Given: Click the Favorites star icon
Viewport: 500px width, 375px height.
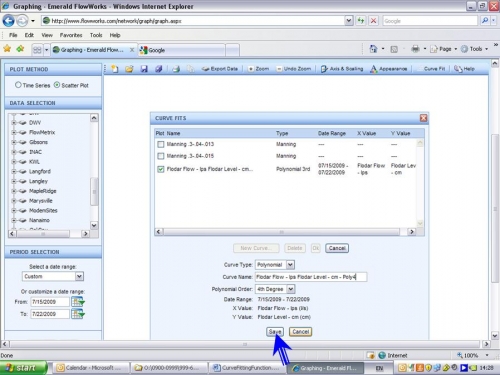Looking at the screenshot, I should point(7,49).
